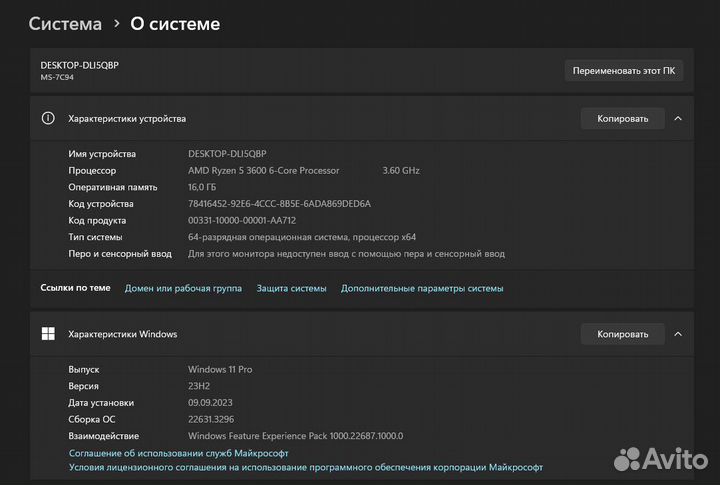This screenshot has width=720, height=485.
Task: Select device ID 78416452-92E6-4CCC-8B5E-6ADA869DED6A
Action: point(279,203)
